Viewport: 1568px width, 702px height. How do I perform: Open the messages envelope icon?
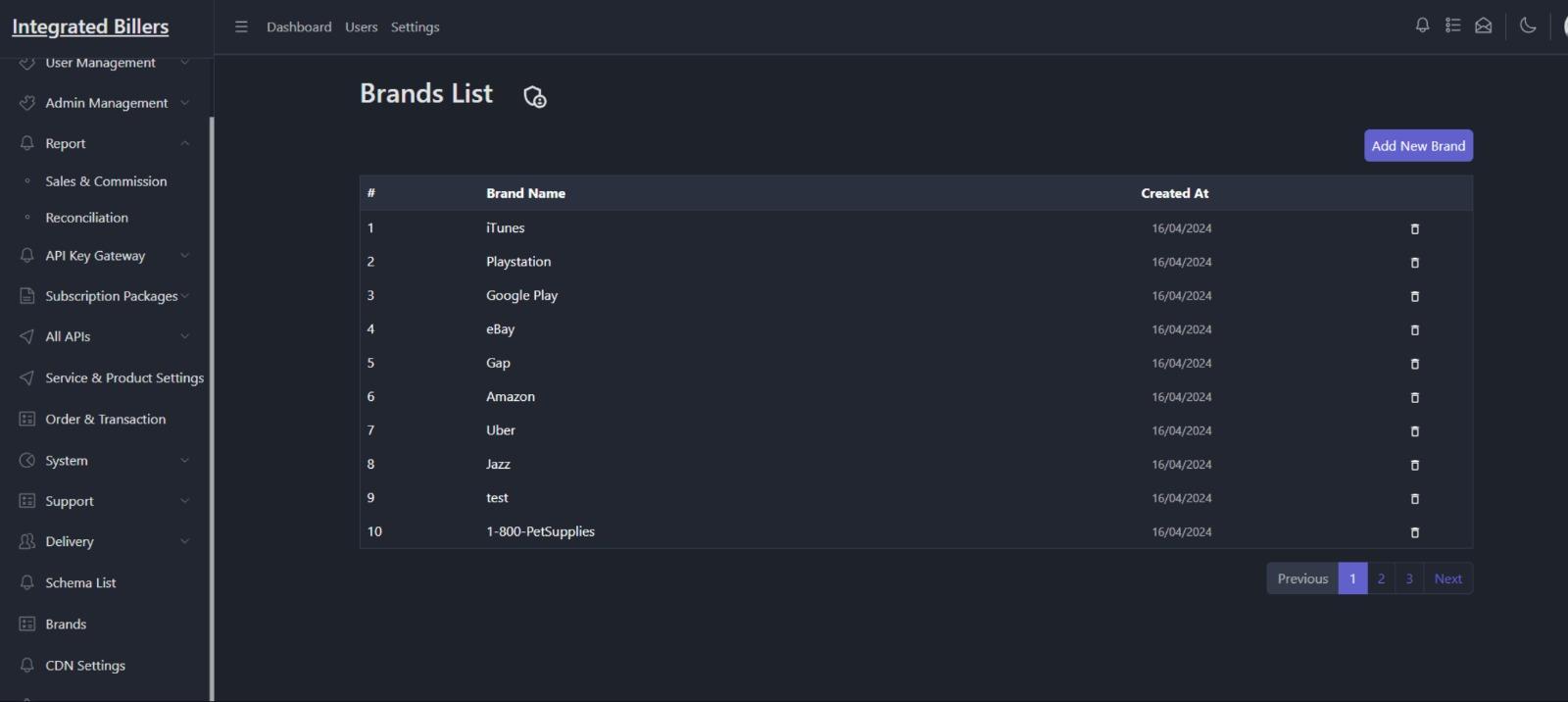click(1483, 25)
